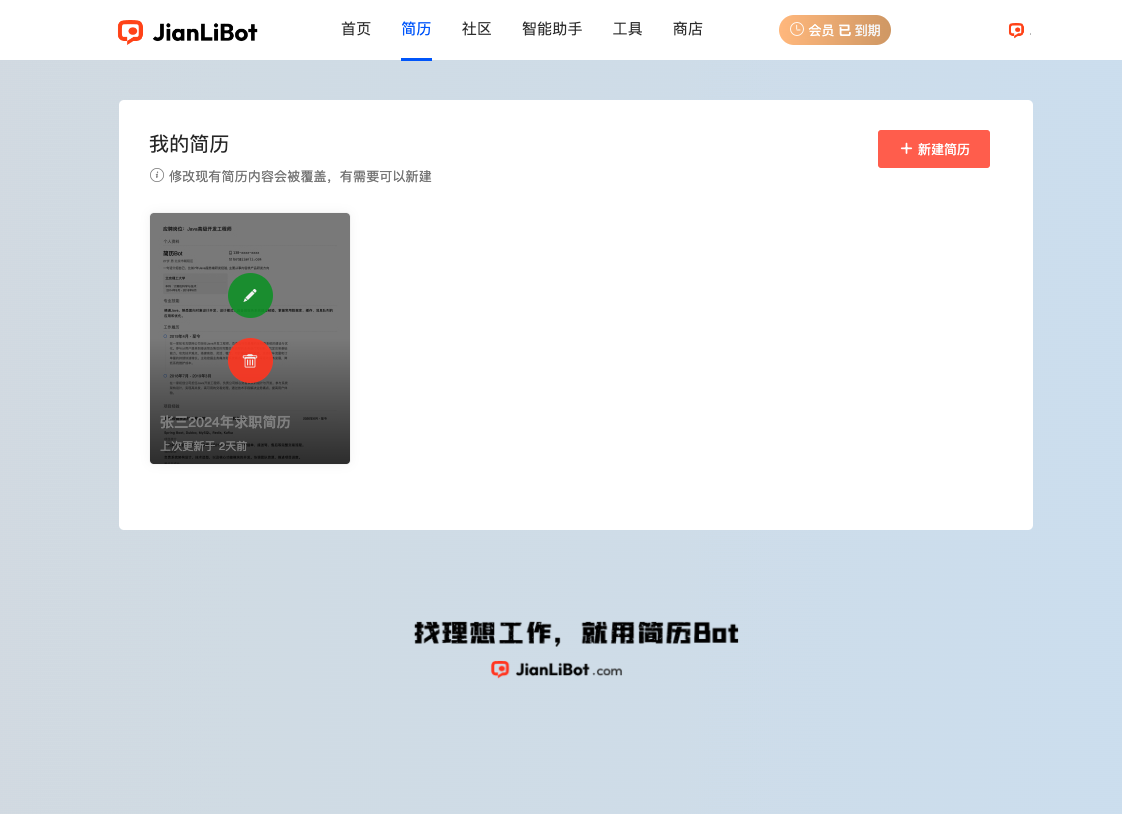Open the 商店 section
Screen dimensions: 1122x814
click(688, 29)
